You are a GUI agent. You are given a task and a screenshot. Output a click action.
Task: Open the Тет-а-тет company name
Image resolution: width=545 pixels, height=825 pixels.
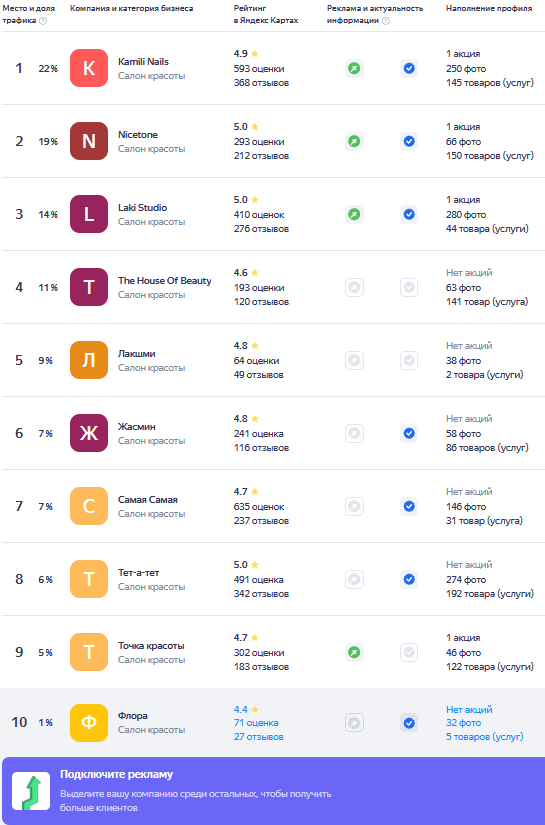(x=138, y=572)
